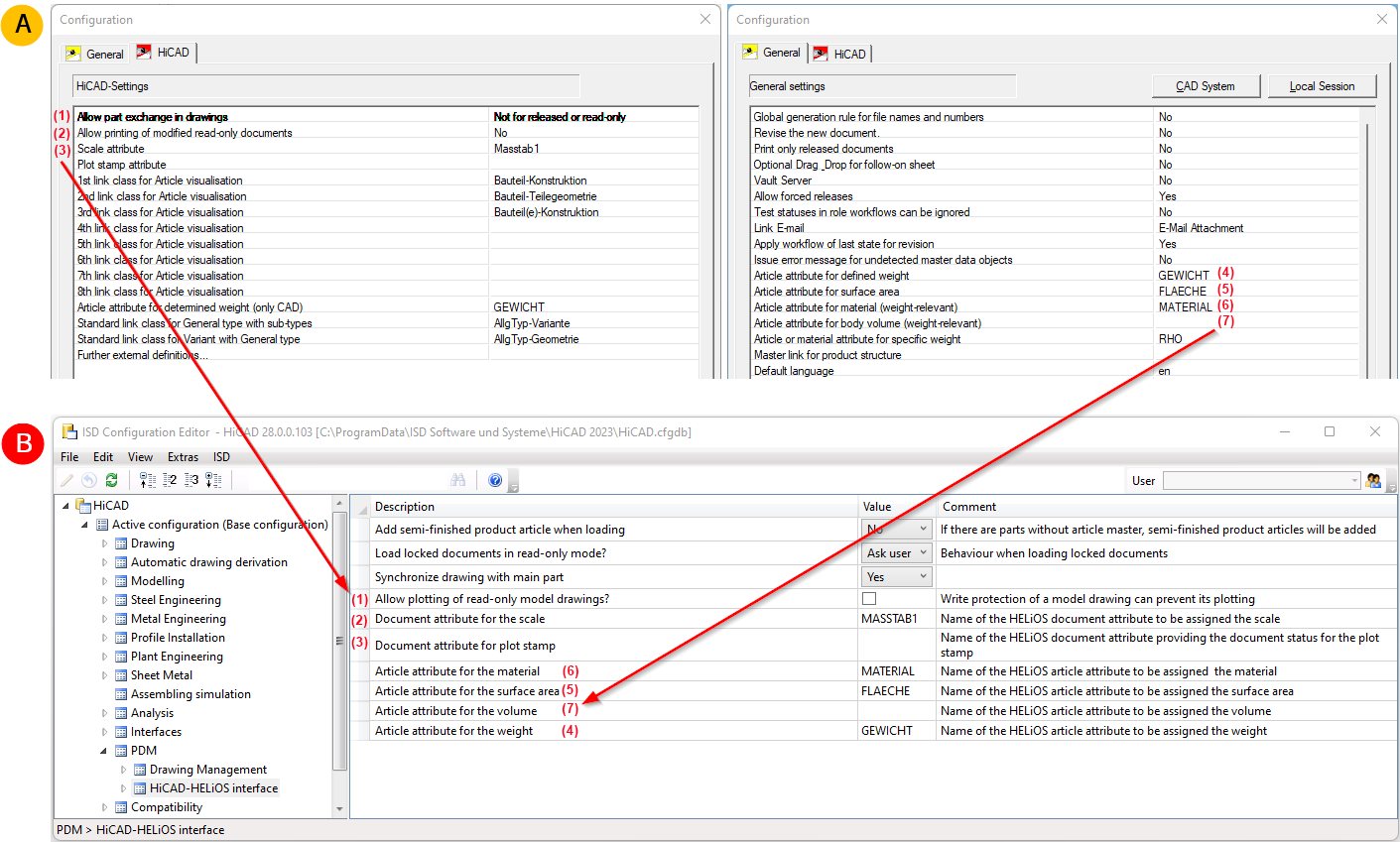Expand the Metal Engineering tree node
Viewport: 1400px width, 842px height.
coord(105,619)
